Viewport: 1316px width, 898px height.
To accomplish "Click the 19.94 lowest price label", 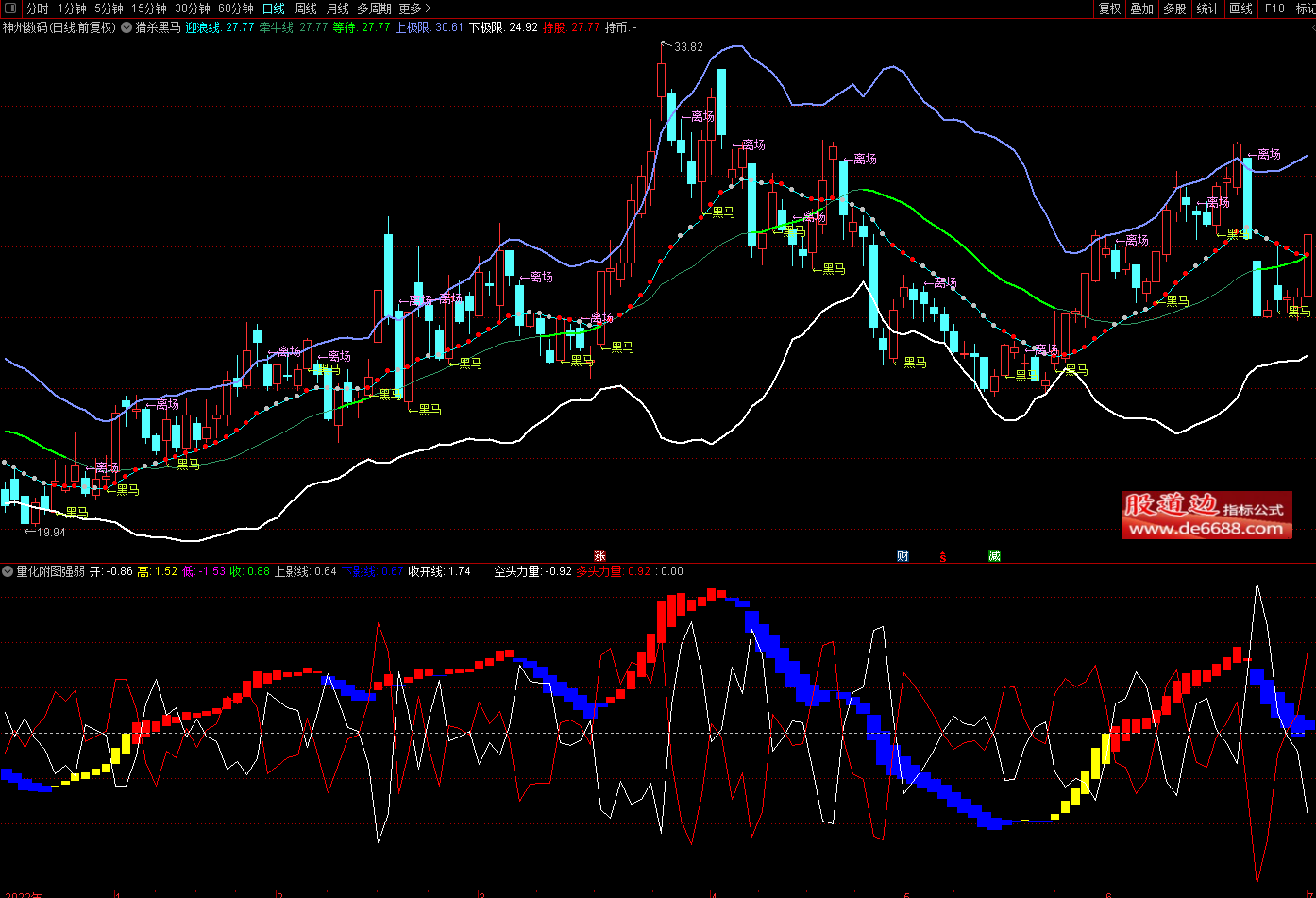I will (51, 533).
